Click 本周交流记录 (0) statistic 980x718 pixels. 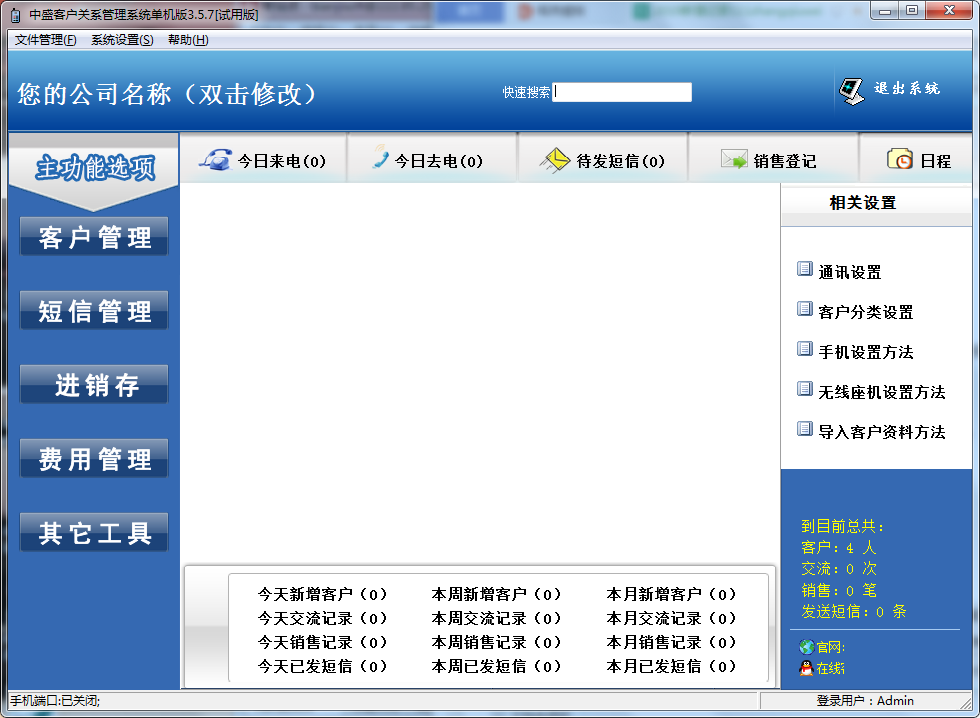coord(496,618)
